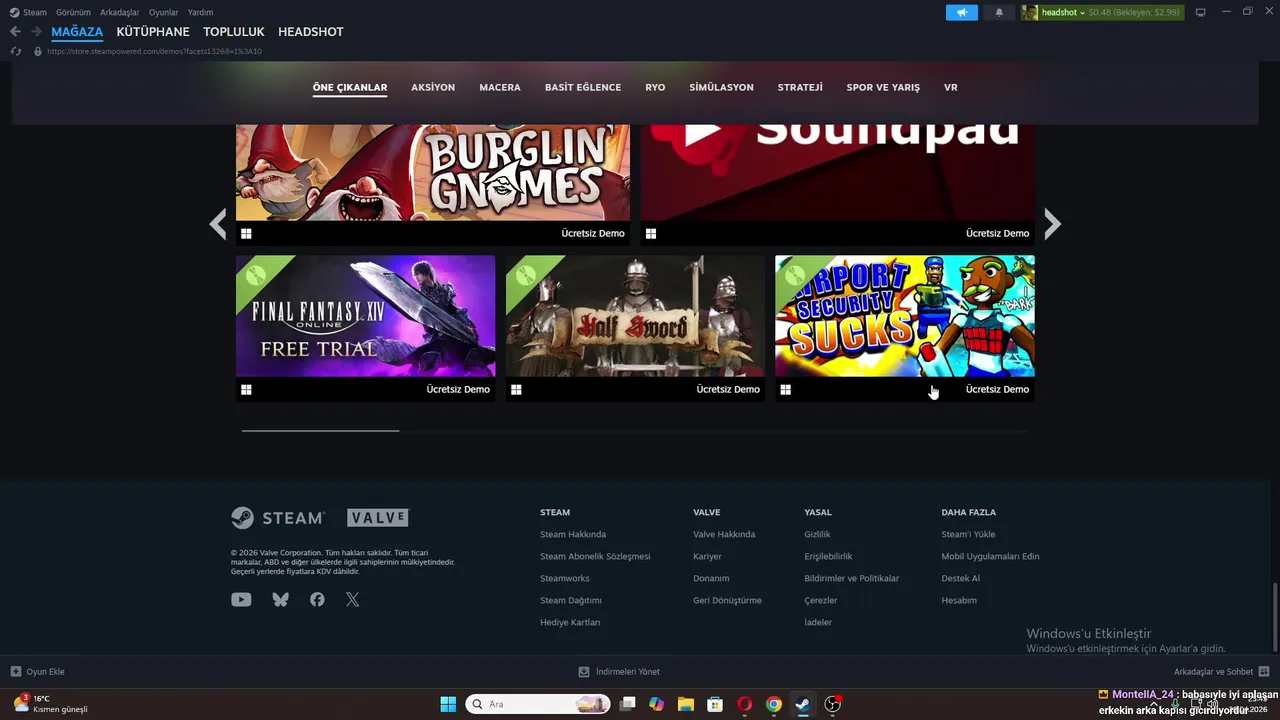Click the Valve logo in footer
1280x720 pixels.
(x=378, y=518)
